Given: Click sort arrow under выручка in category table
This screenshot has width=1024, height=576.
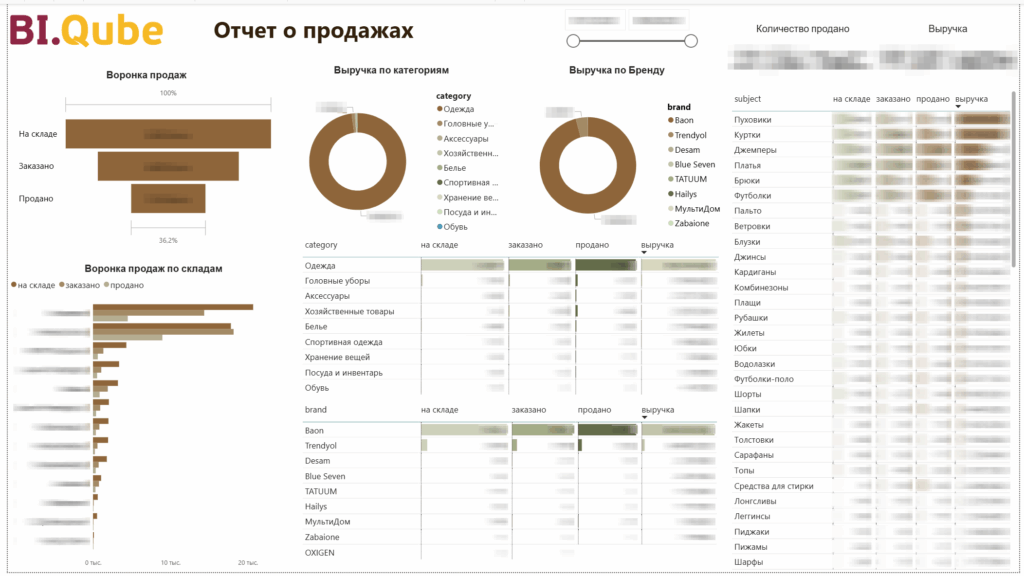Looking at the screenshot, I should pyautogui.click(x=645, y=252).
